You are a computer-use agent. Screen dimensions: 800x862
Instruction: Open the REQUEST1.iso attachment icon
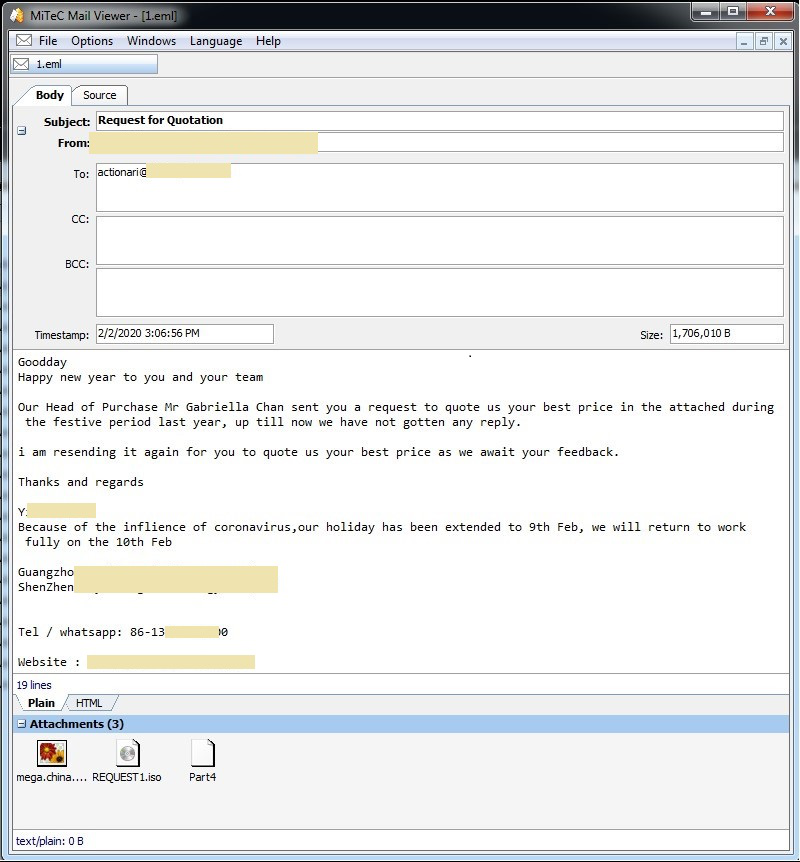(127, 753)
